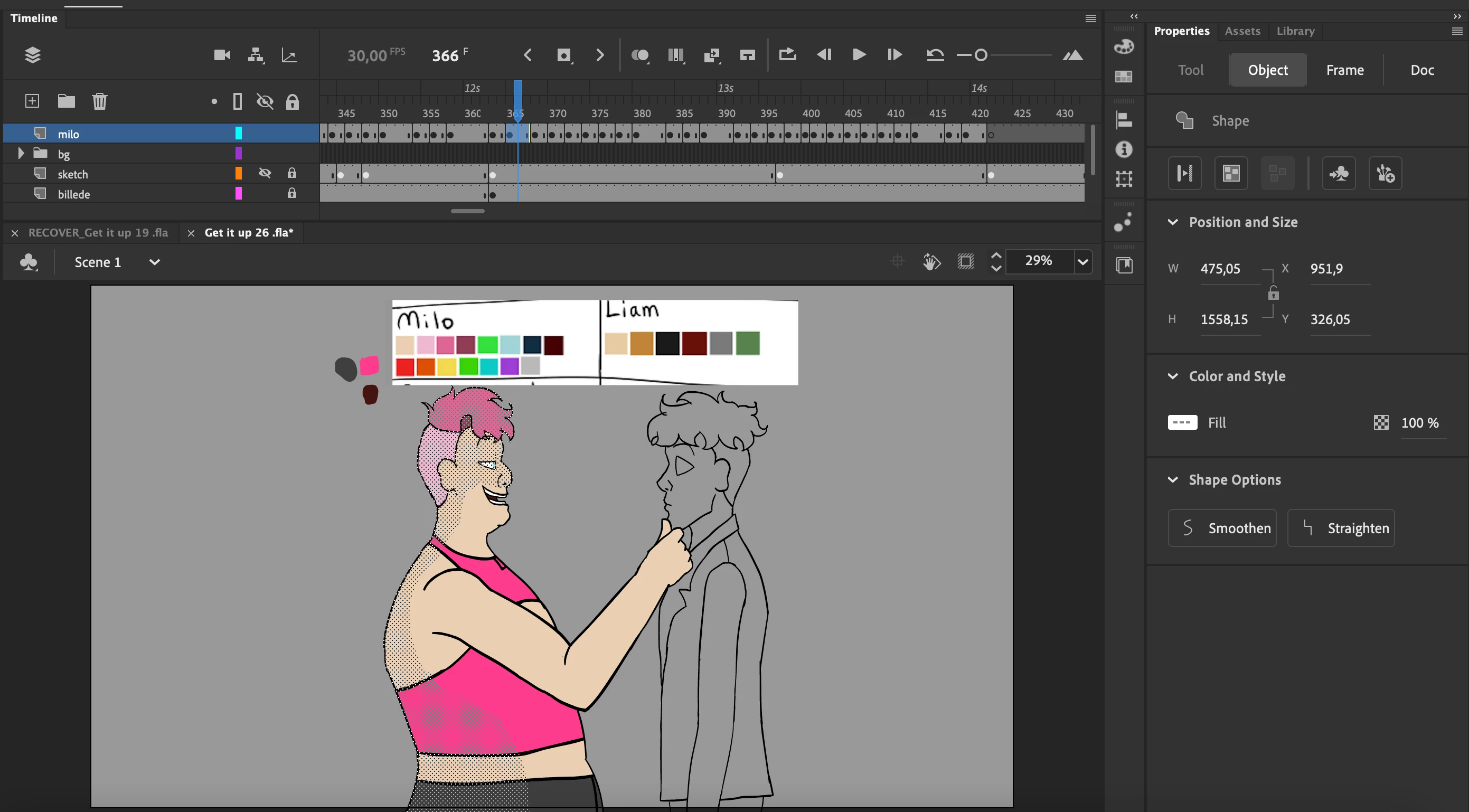Open the stage zoom percentage dropdown
Viewport: 1469px width, 812px height.
(1082, 262)
